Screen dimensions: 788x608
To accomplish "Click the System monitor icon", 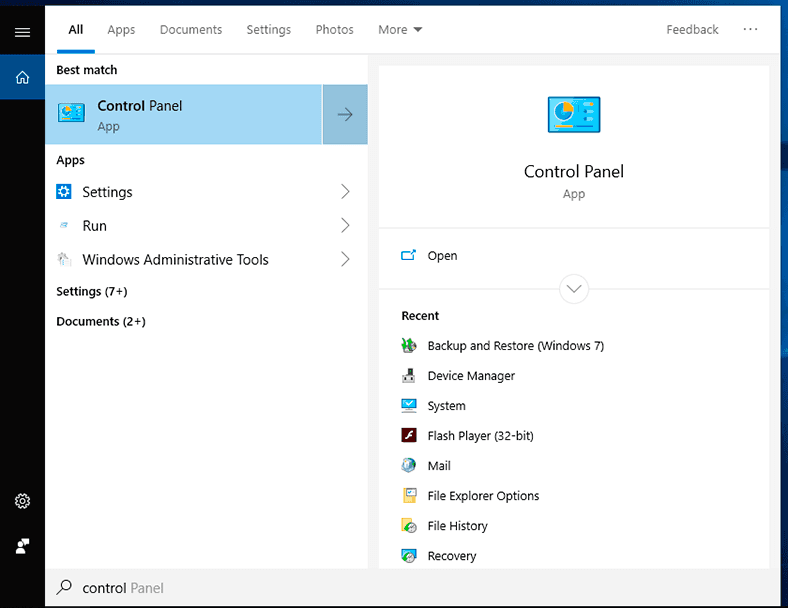I will coord(409,406).
